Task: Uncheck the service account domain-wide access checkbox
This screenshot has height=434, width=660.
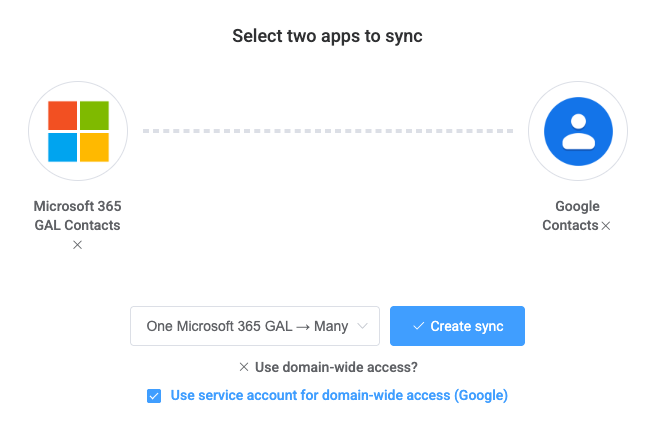Action: pos(154,396)
